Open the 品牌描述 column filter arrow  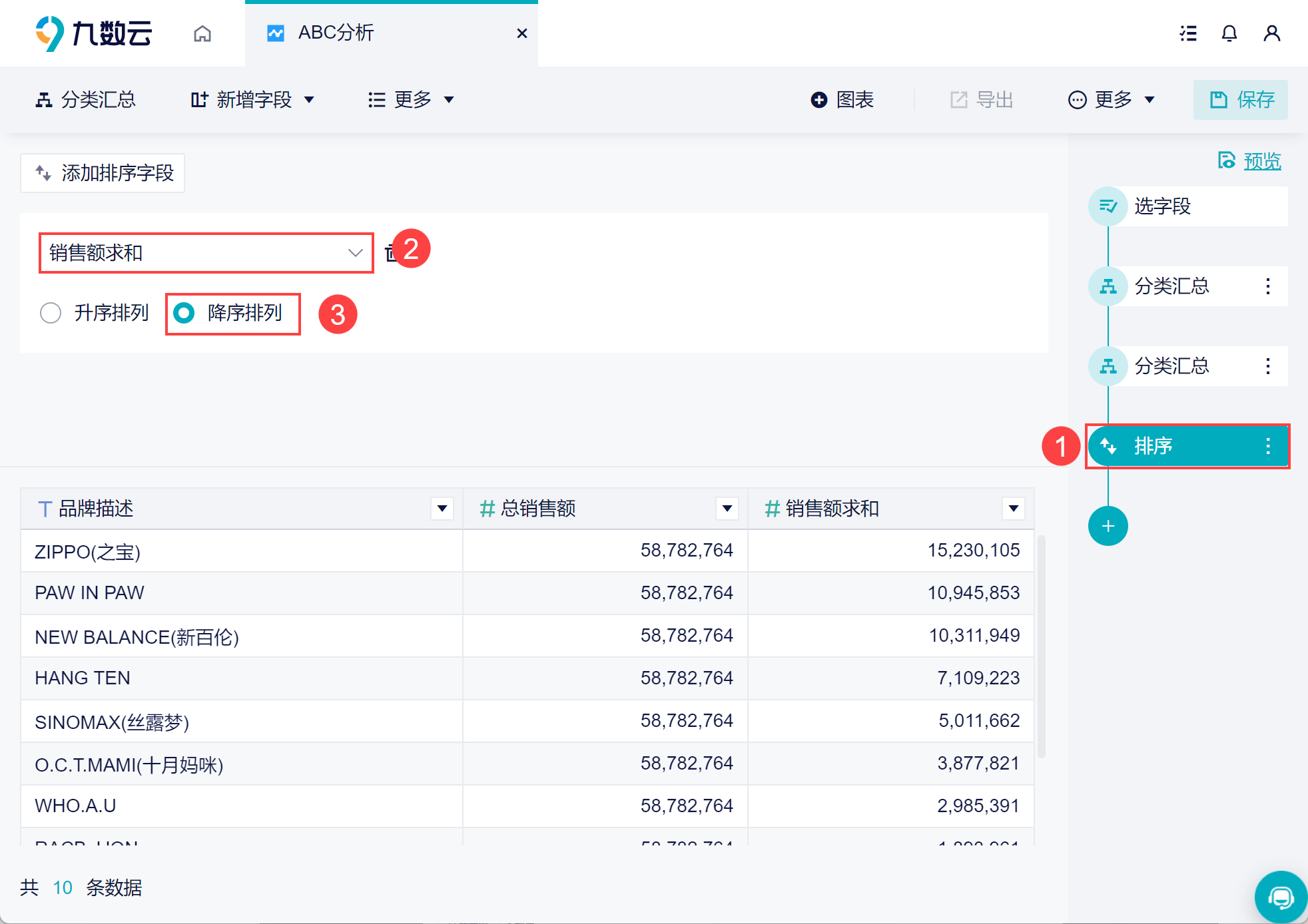coord(442,509)
